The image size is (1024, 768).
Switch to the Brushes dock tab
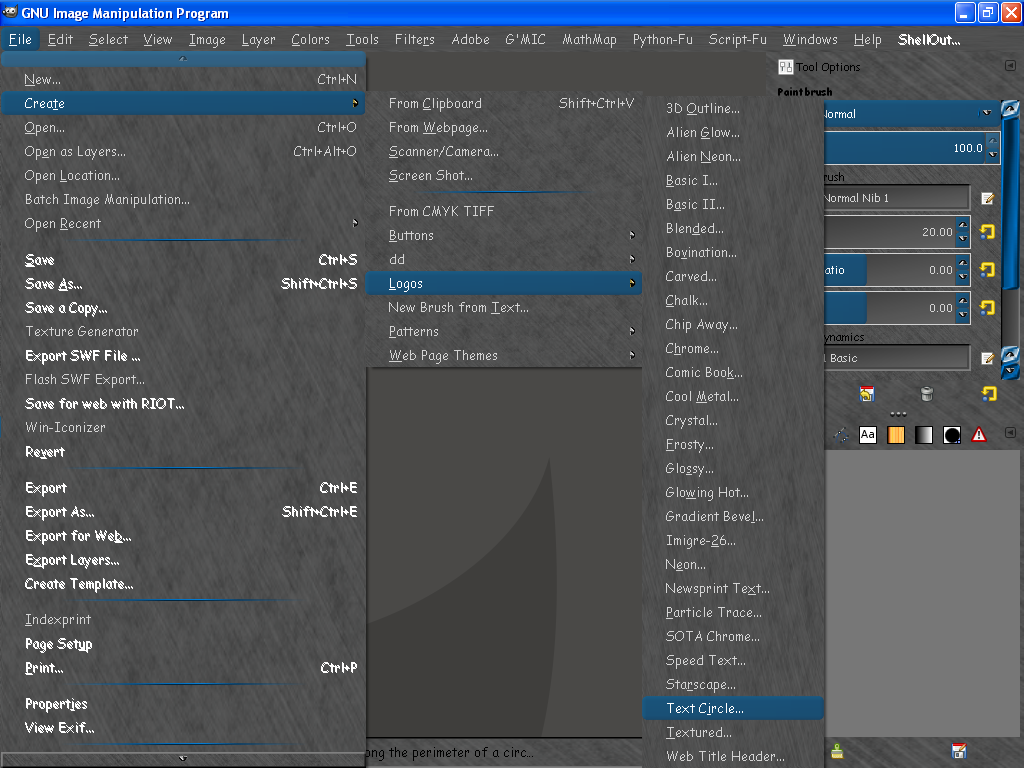coord(952,435)
